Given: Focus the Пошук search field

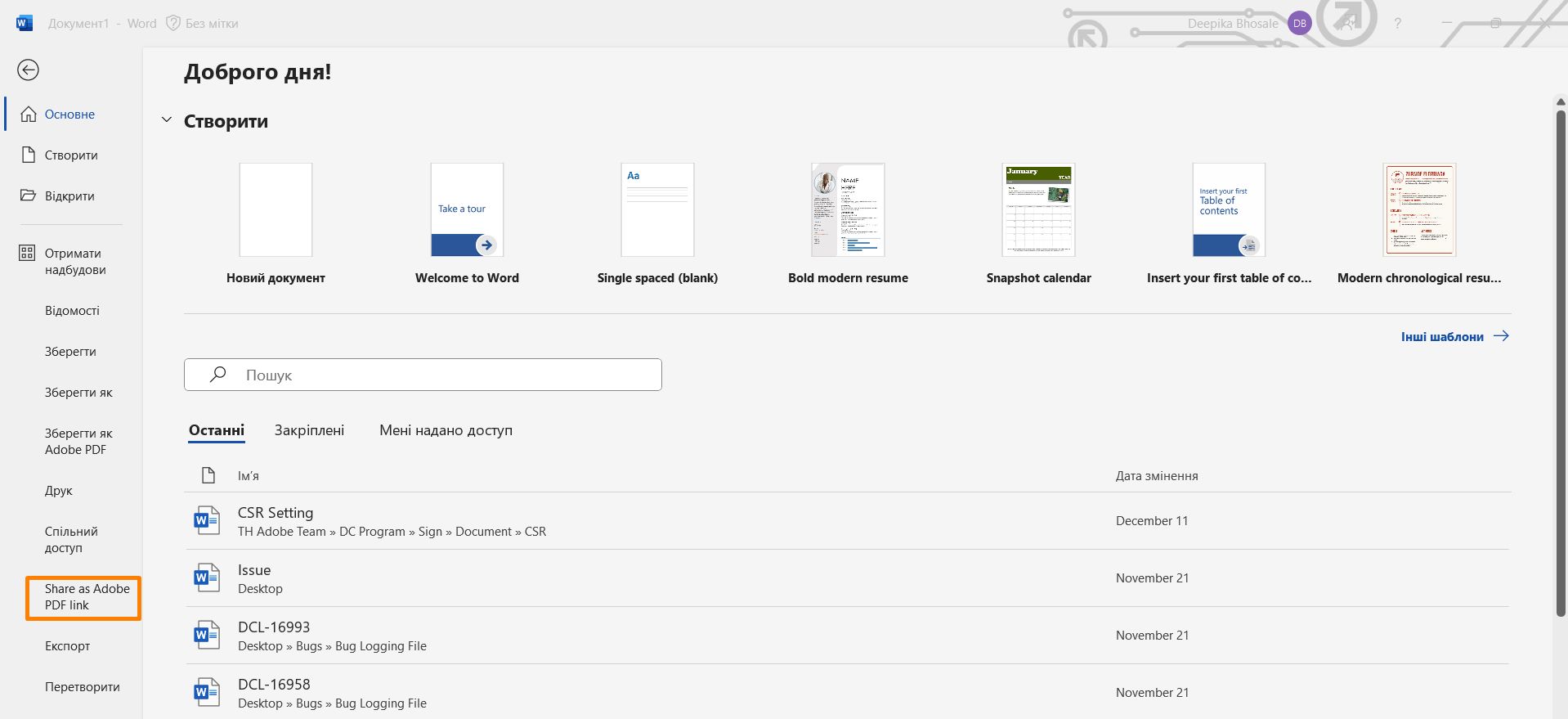Looking at the screenshot, I should [x=423, y=375].
